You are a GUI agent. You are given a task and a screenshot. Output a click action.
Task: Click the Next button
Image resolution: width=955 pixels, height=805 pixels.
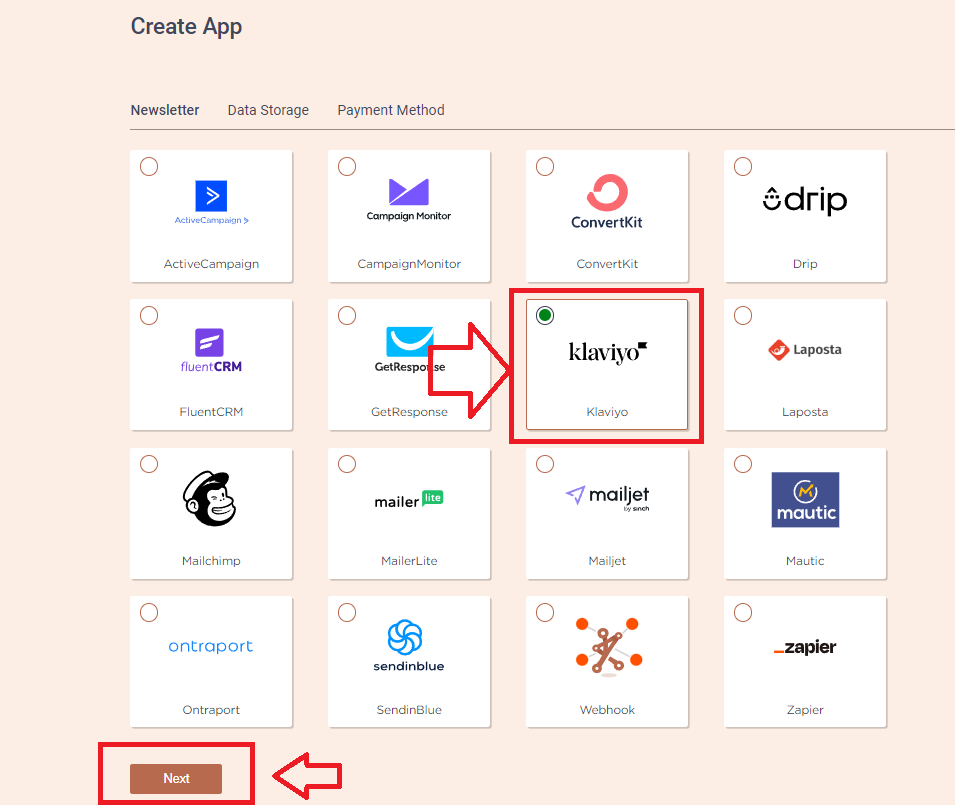coord(176,778)
